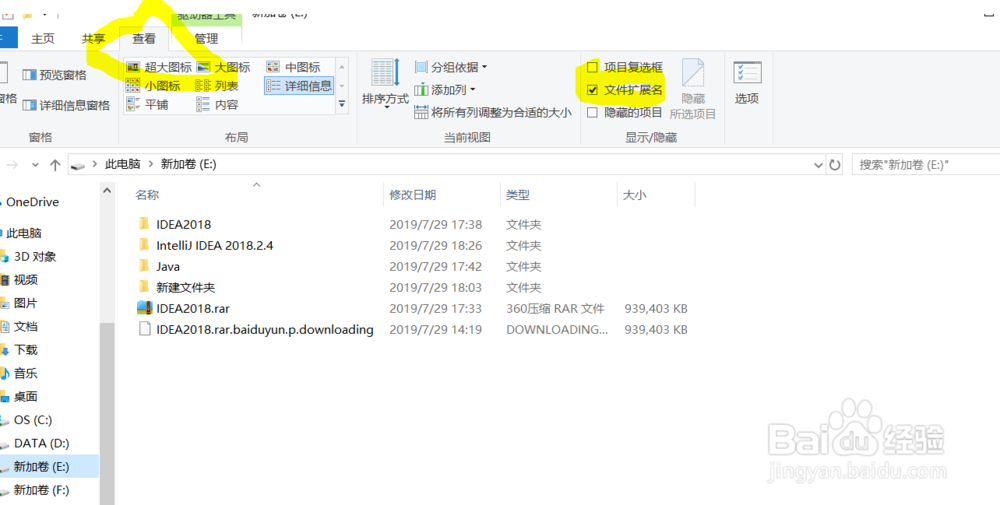Viewport: 1000px width, 505px height.
Task: Click IntelliJ IDEA 2018.2.4 folder icon
Action: click(x=144, y=245)
